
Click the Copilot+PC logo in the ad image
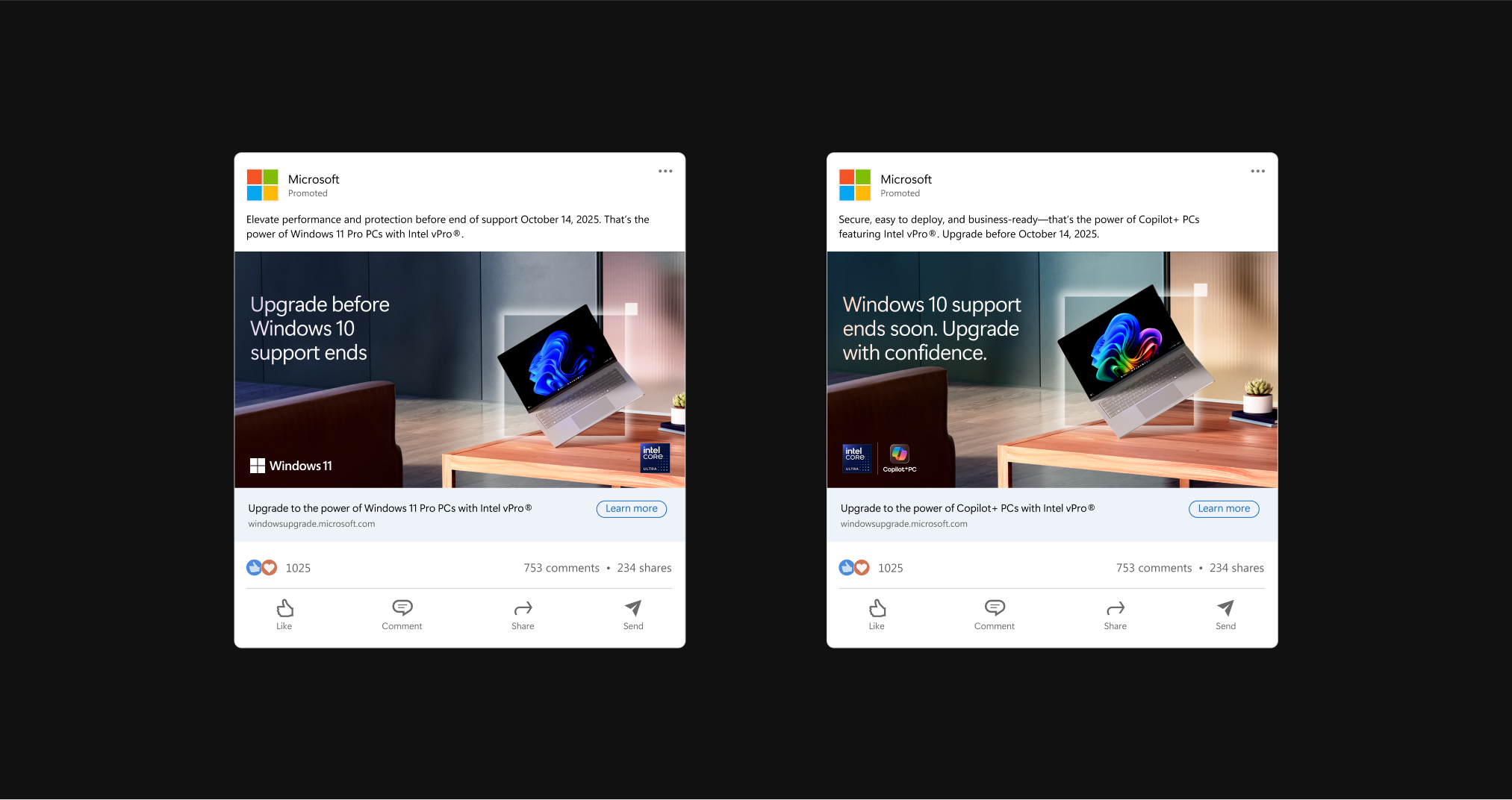[899, 458]
